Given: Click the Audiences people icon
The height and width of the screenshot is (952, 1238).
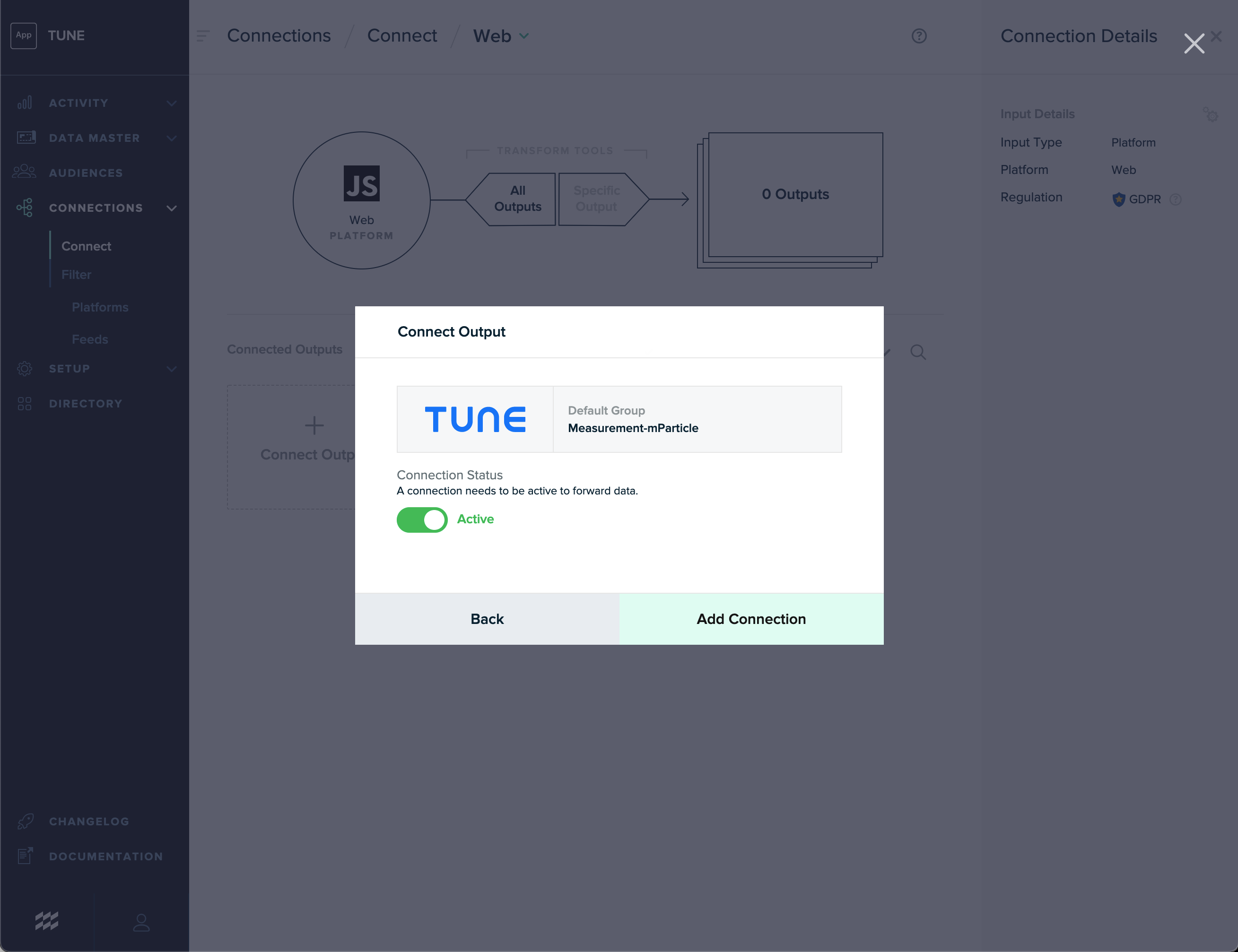Looking at the screenshot, I should [x=25, y=172].
